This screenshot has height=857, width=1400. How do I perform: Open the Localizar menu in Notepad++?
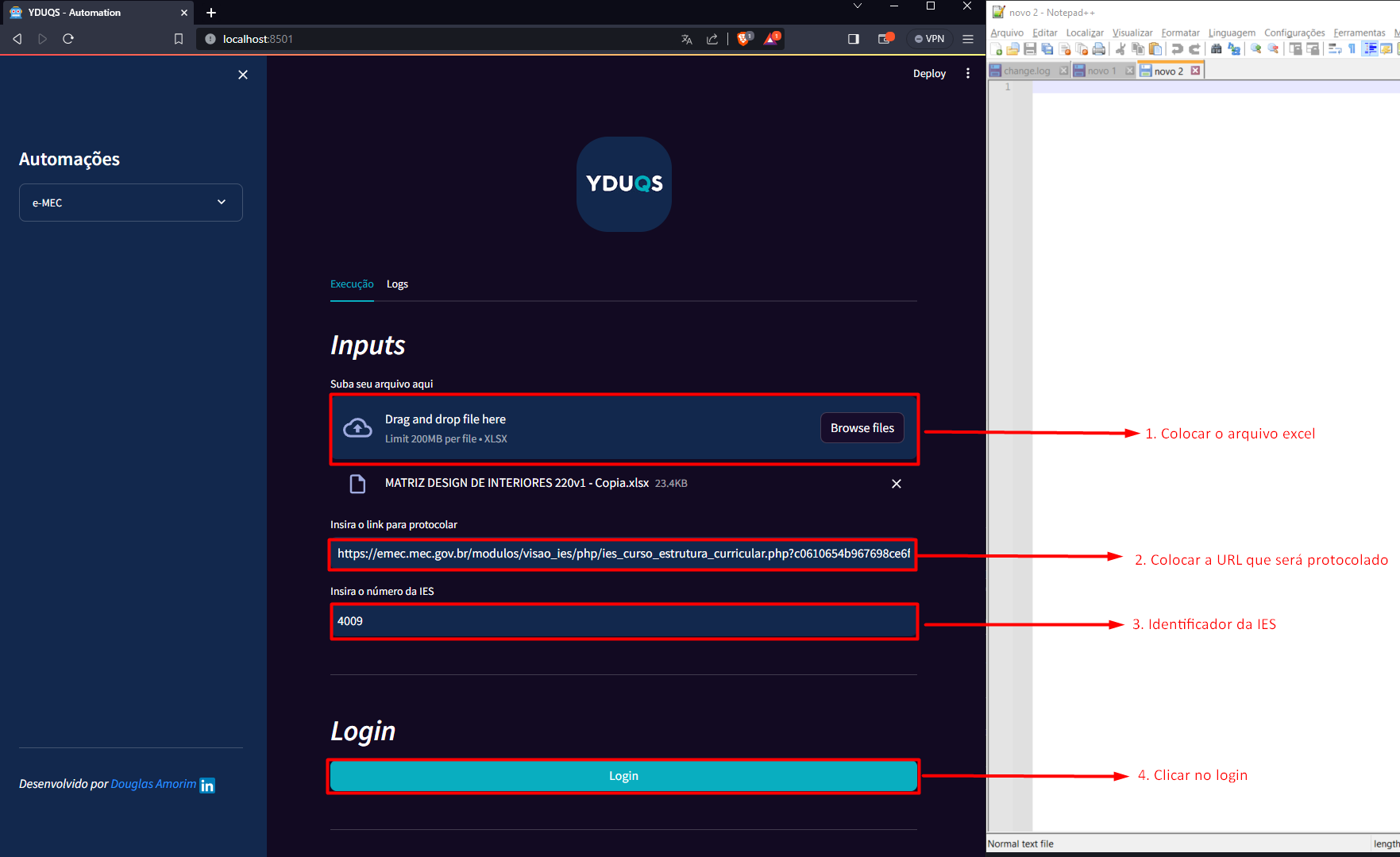[x=1085, y=33]
